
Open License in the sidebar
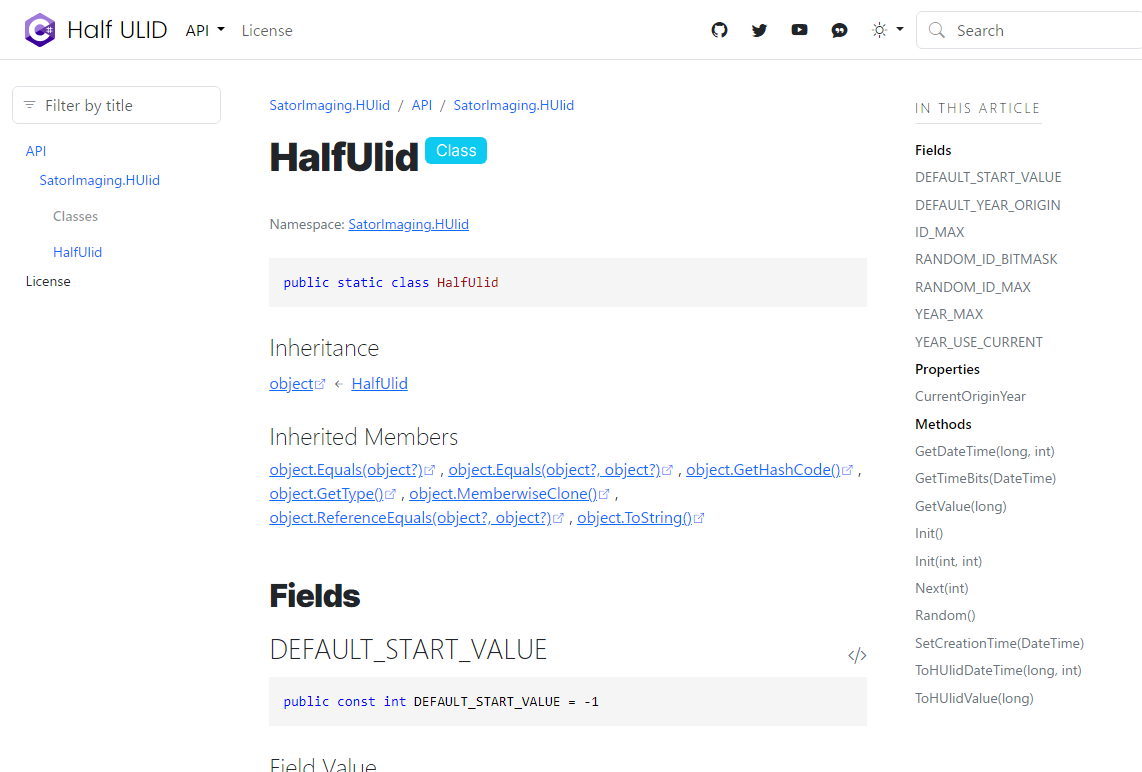pos(48,281)
